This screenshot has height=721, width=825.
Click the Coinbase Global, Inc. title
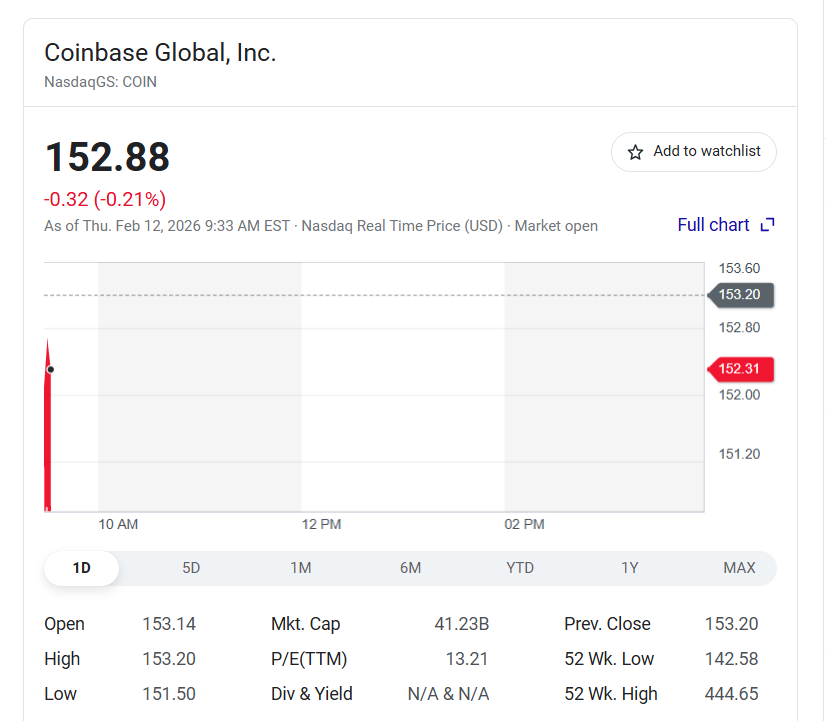[x=160, y=53]
